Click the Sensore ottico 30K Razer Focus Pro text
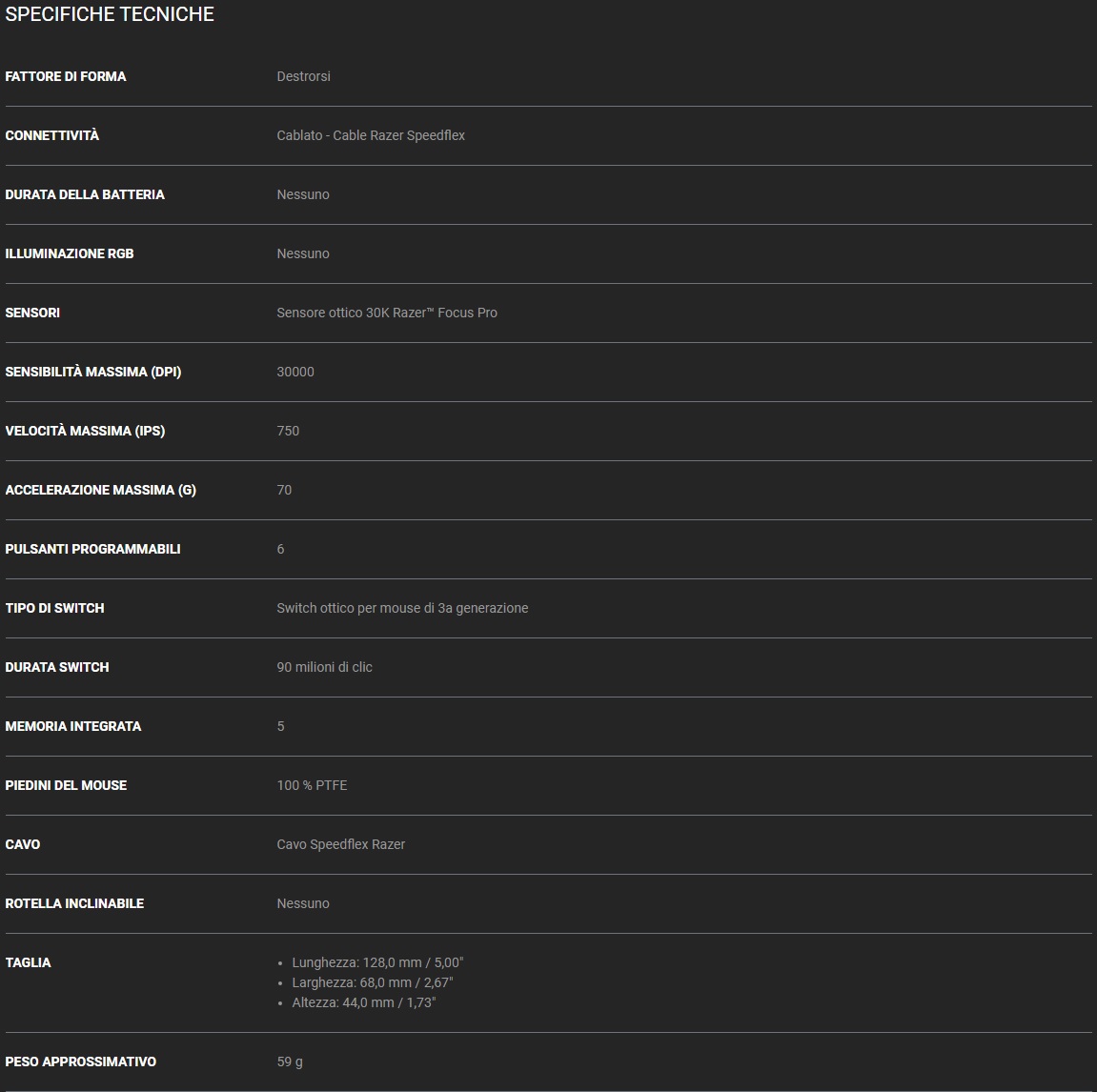The height and width of the screenshot is (1092, 1097). 387,313
